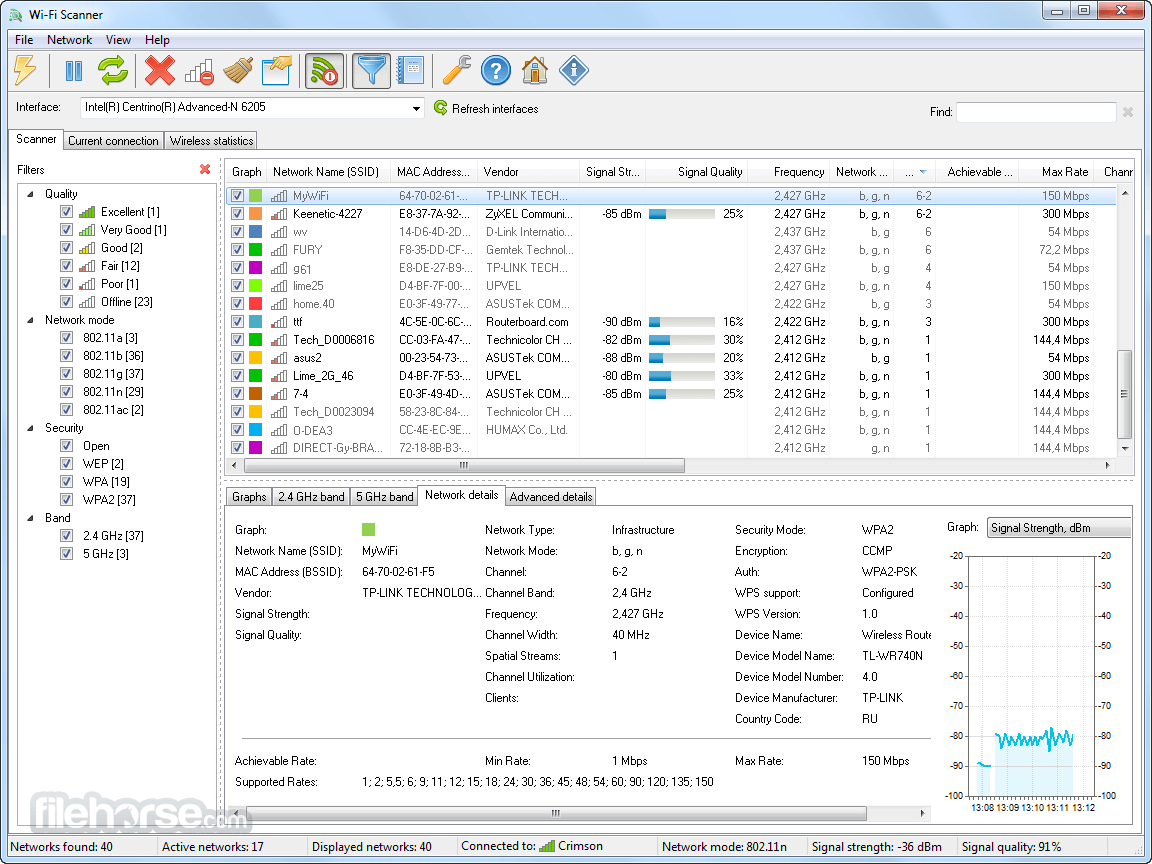The height and width of the screenshot is (864, 1152).
Task: Sort by Max Rate column header
Action: click(x=1056, y=172)
